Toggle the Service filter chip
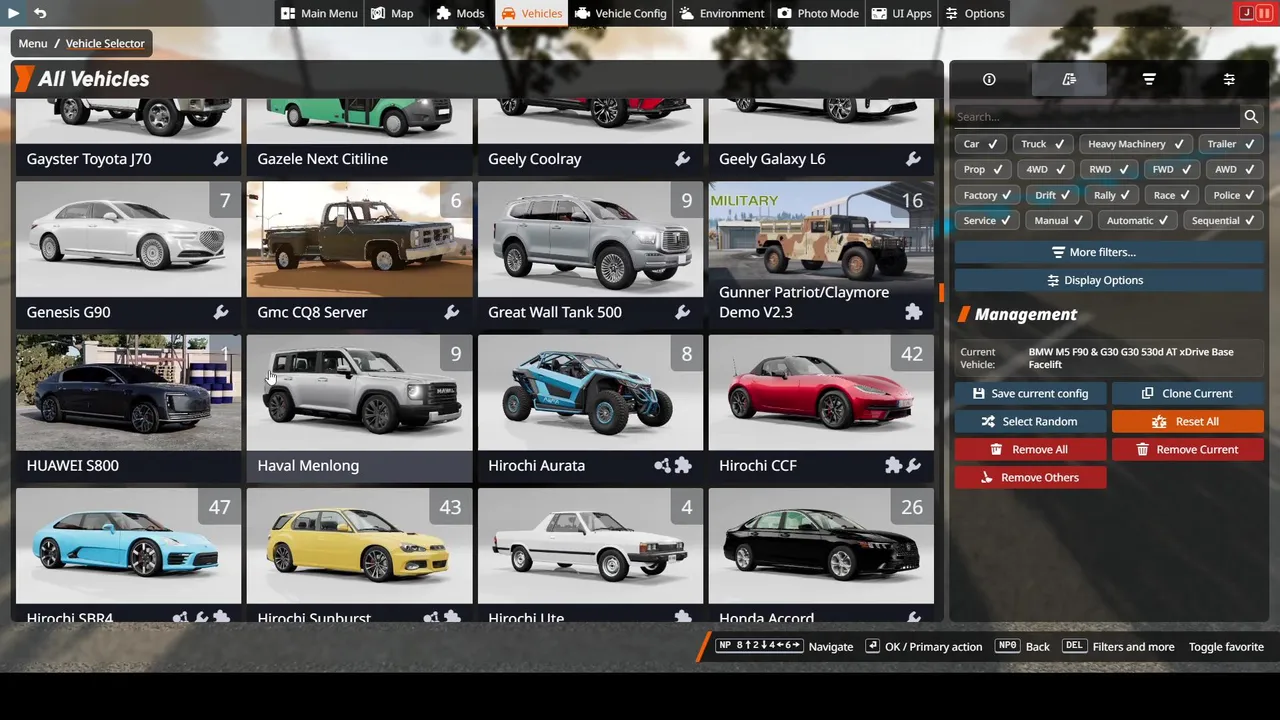This screenshot has height=720, width=1280. coord(987,221)
